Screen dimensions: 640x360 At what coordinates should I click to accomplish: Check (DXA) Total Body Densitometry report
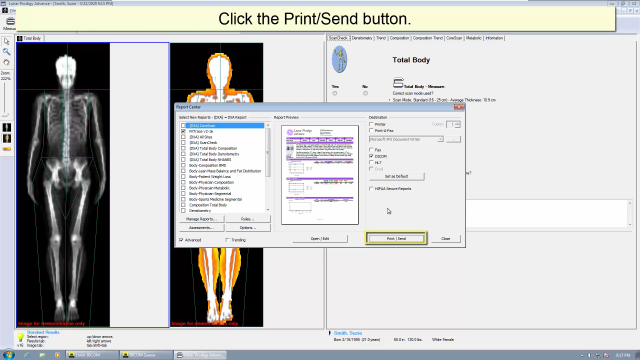[x=183, y=154]
